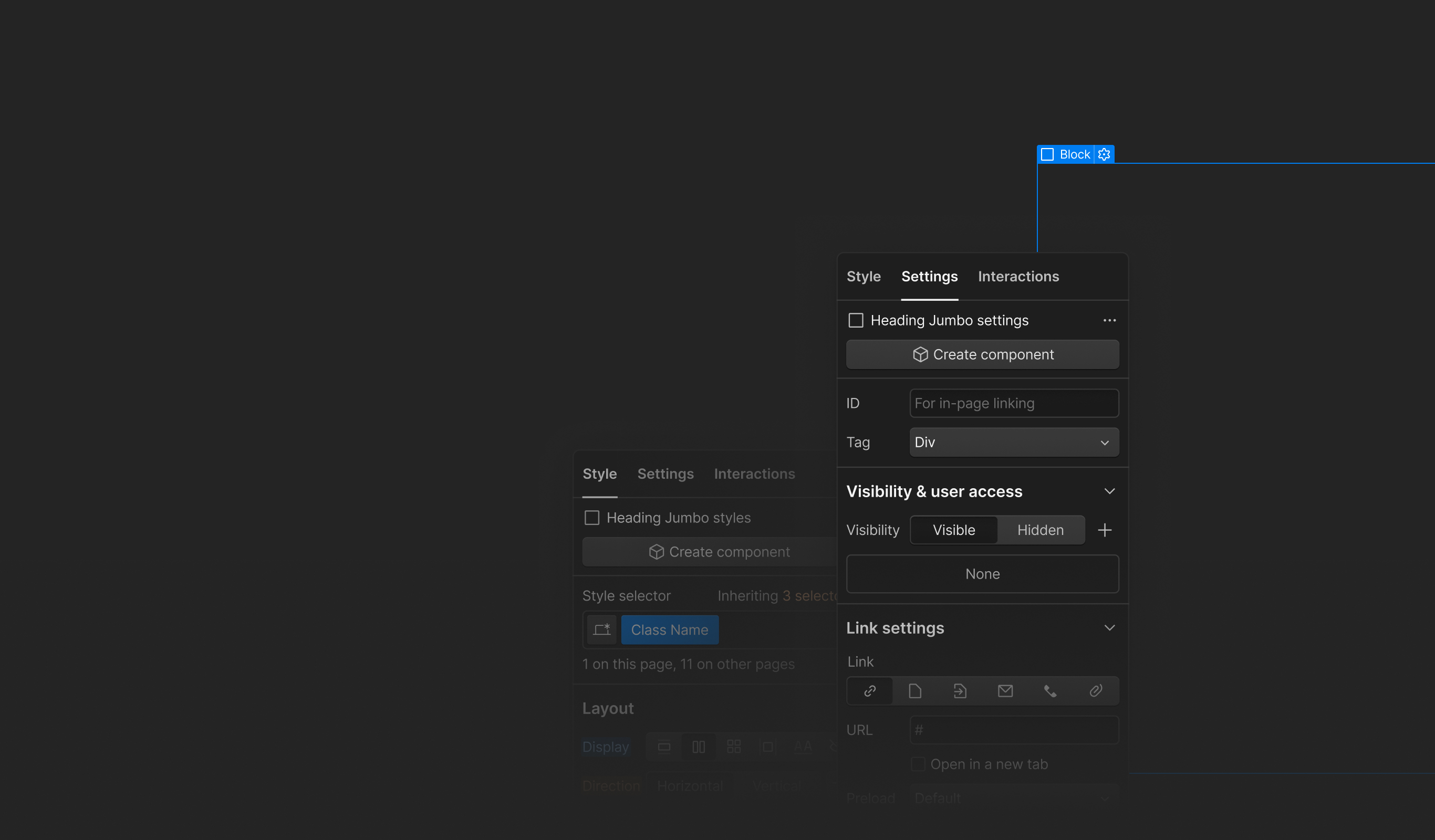Select the URL link type icon
The image size is (1435, 840).
pos(869,691)
